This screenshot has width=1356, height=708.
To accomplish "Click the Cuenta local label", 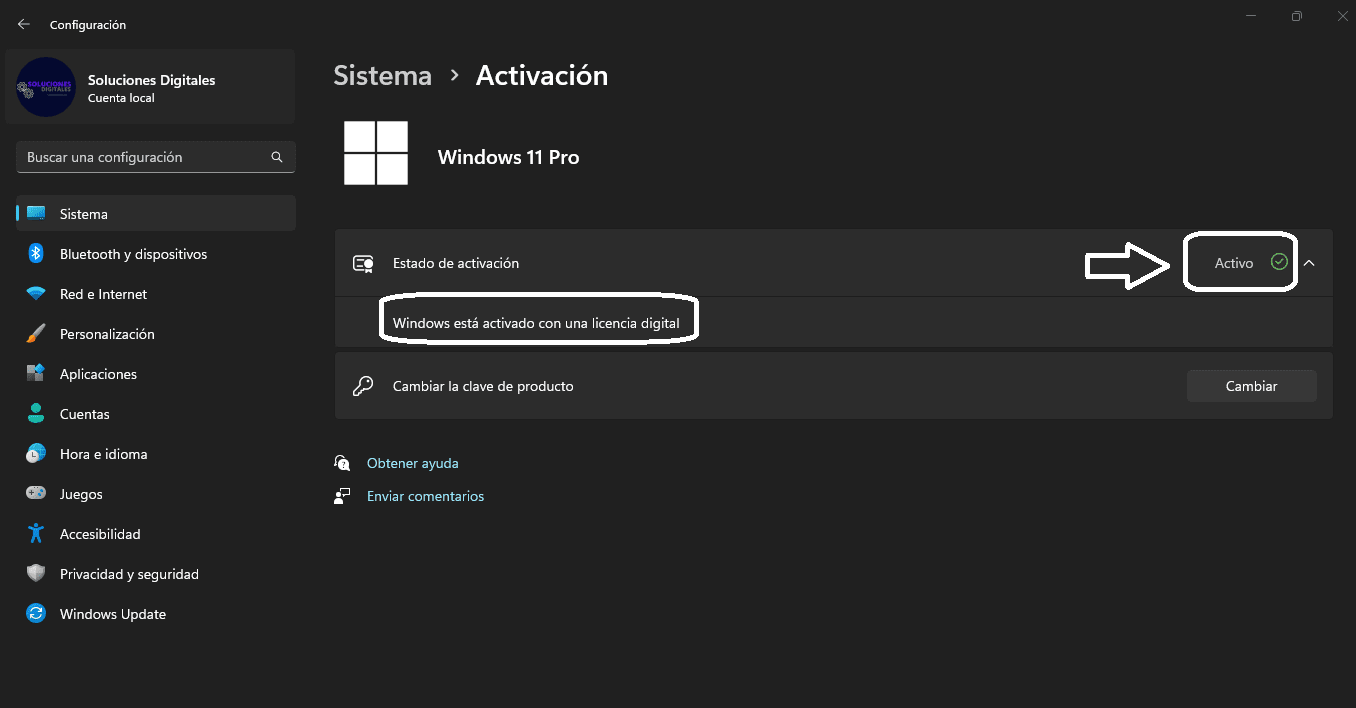I will 121,98.
